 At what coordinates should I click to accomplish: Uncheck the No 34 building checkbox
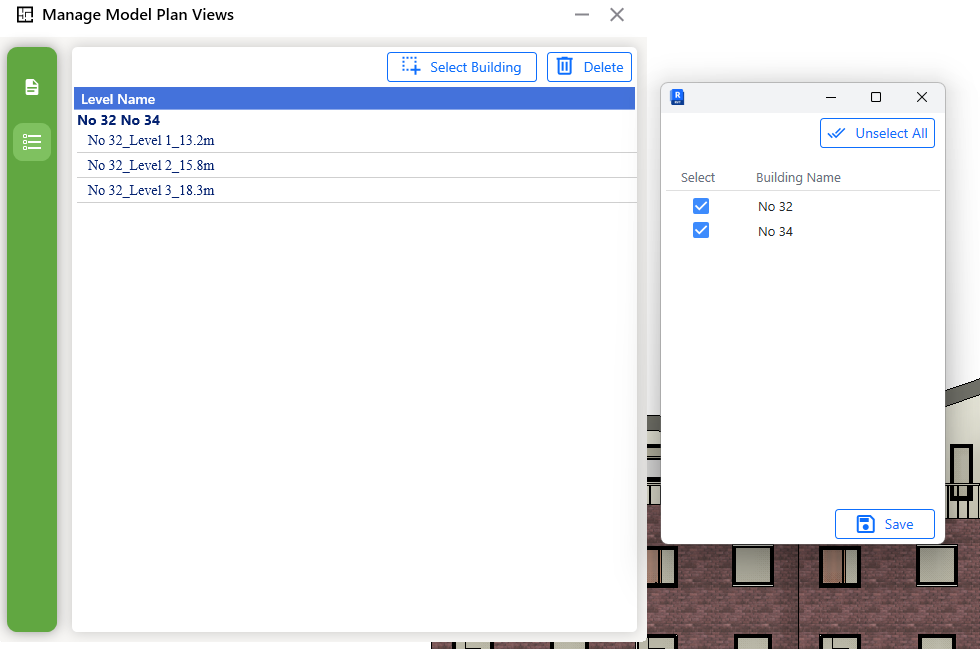pyautogui.click(x=701, y=231)
